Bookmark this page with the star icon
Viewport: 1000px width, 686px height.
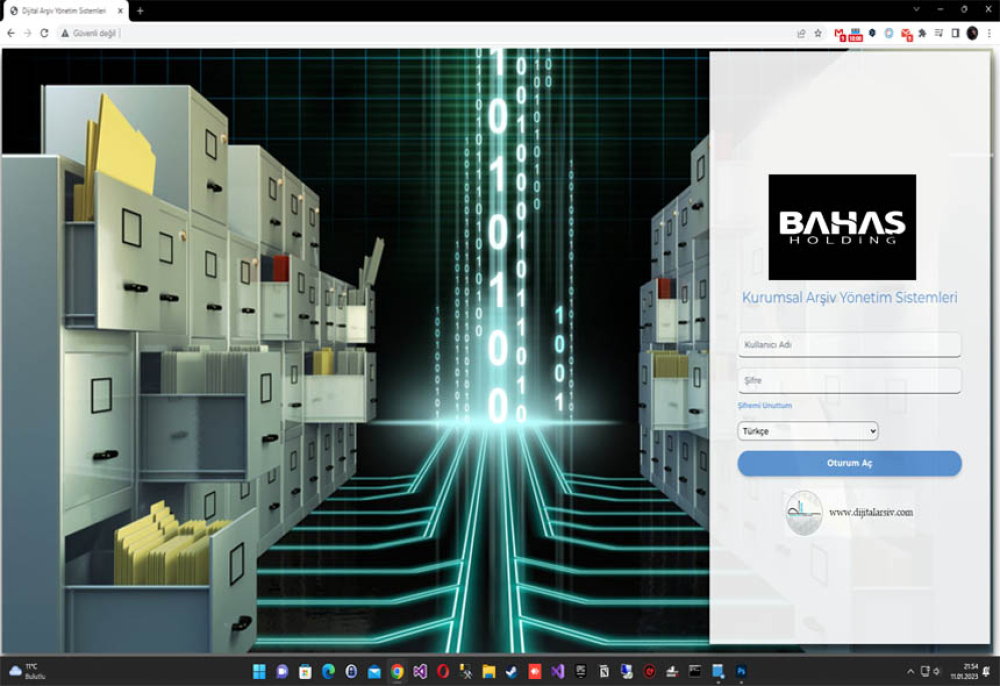coord(818,33)
